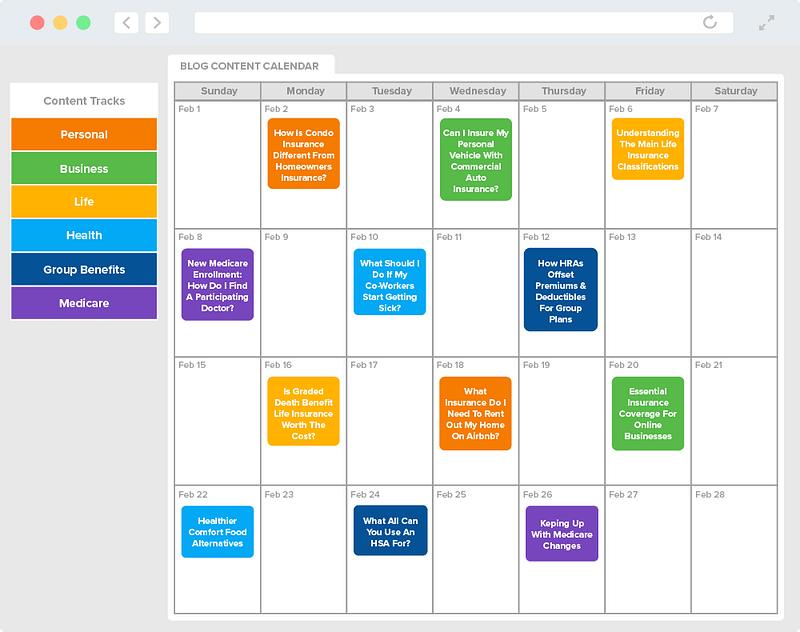Open the Airbnb rental insurance post

tap(476, 414)
